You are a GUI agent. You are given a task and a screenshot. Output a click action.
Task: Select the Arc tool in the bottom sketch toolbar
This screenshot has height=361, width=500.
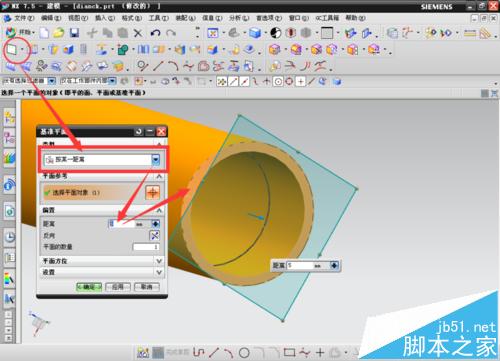[229, 352]
